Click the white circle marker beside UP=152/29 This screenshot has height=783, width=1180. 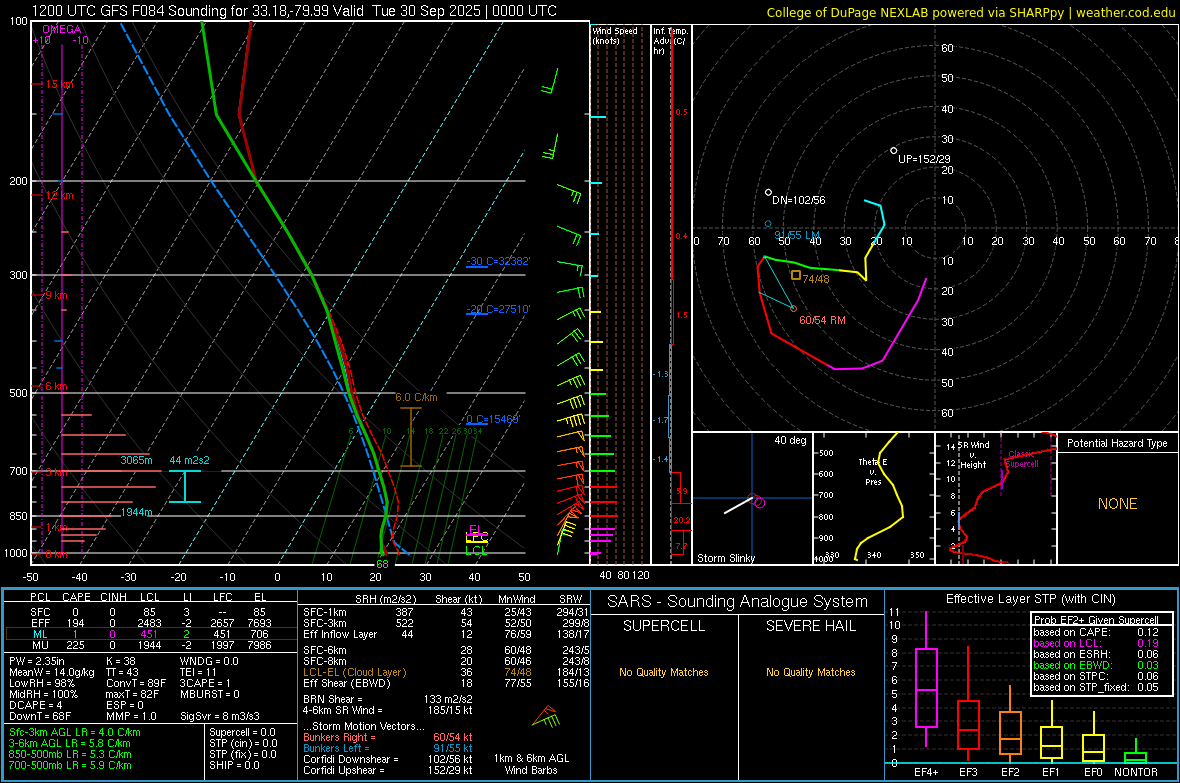893,151
